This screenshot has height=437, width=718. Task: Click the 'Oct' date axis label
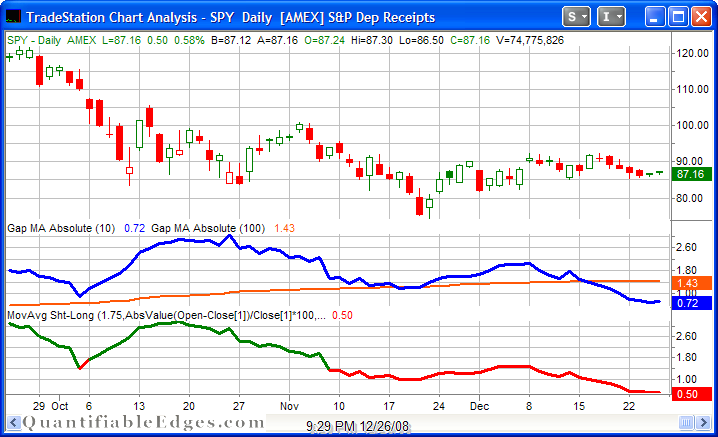[x=60, y=406]
